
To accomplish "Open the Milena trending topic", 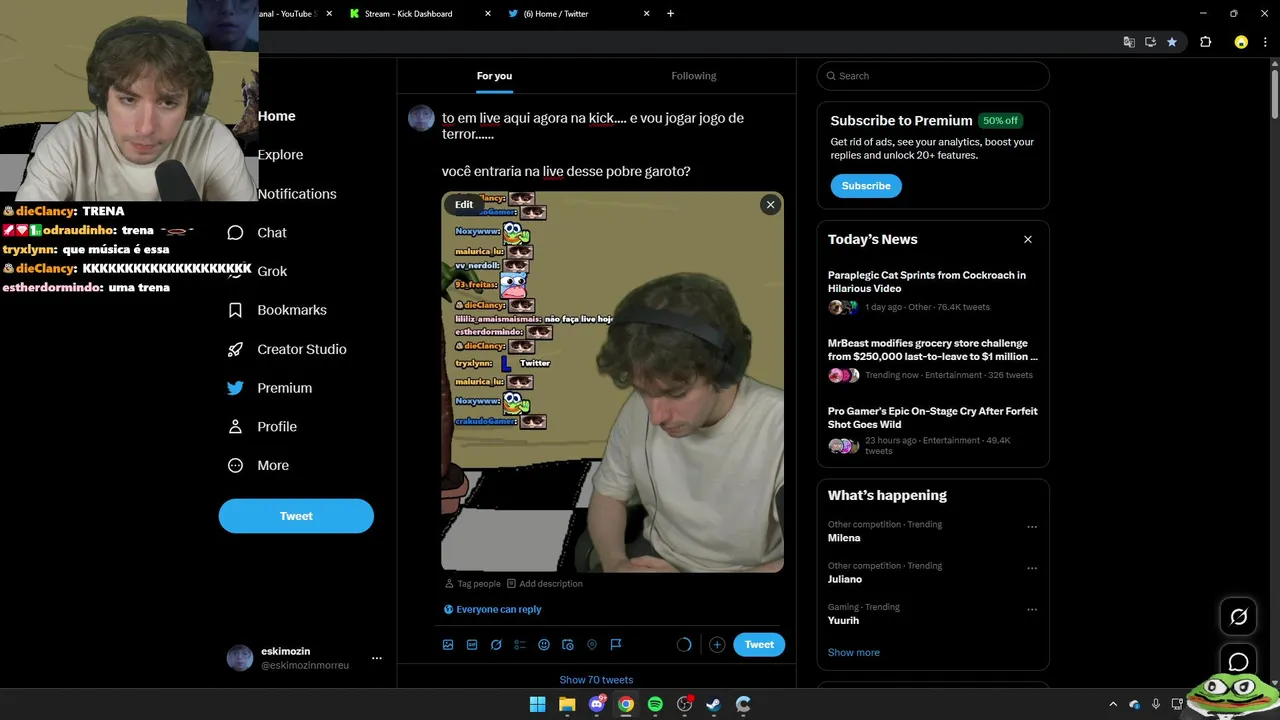I will (844, 538).
